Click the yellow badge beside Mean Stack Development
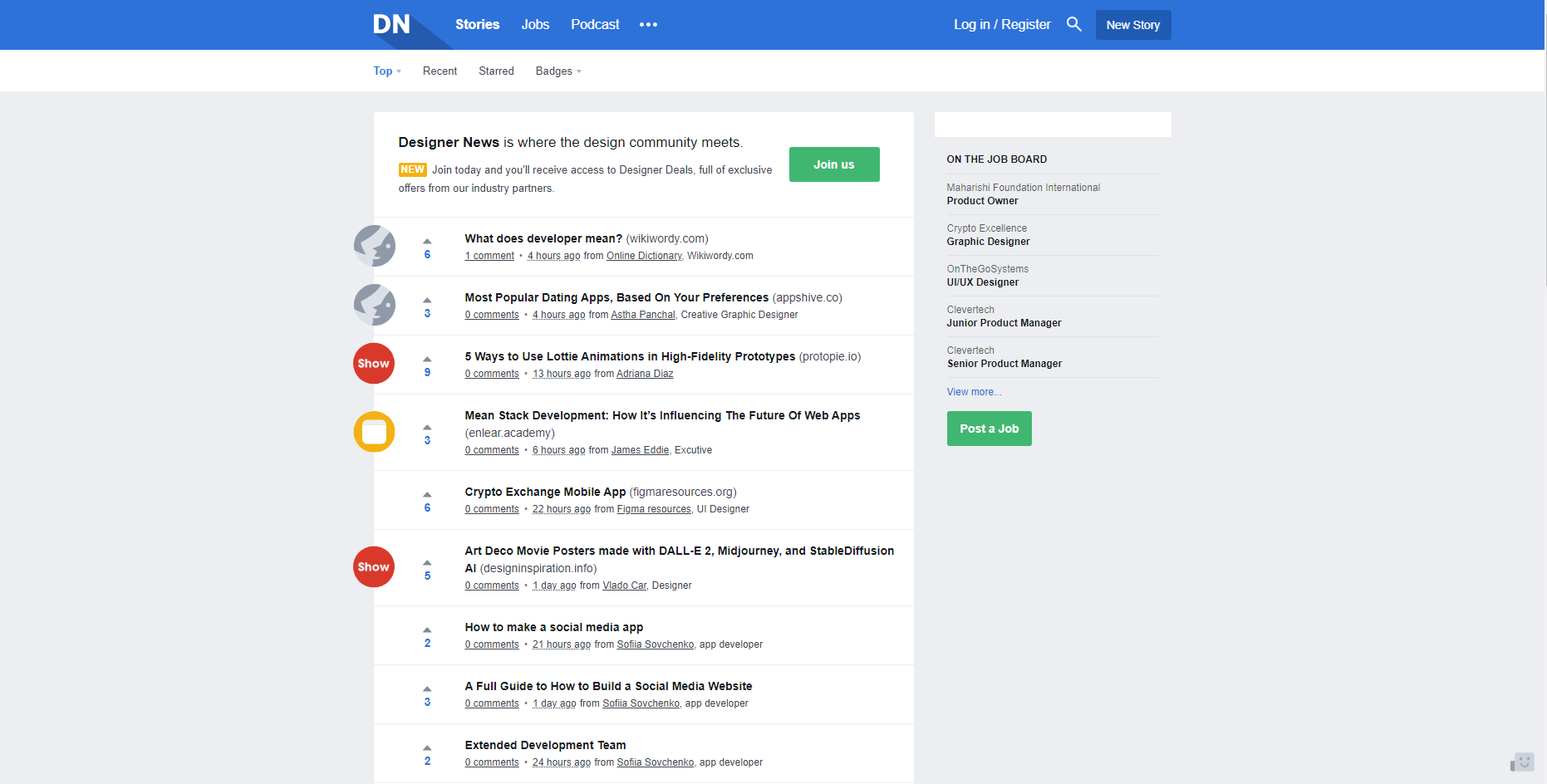1547x784 pixels. (374, 432)
